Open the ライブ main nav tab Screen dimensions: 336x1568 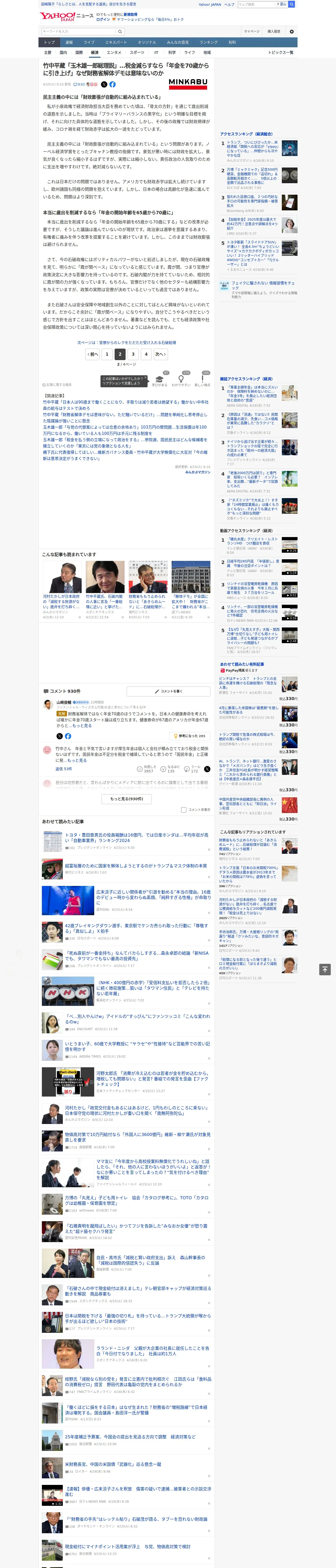(x=89, y=43)
